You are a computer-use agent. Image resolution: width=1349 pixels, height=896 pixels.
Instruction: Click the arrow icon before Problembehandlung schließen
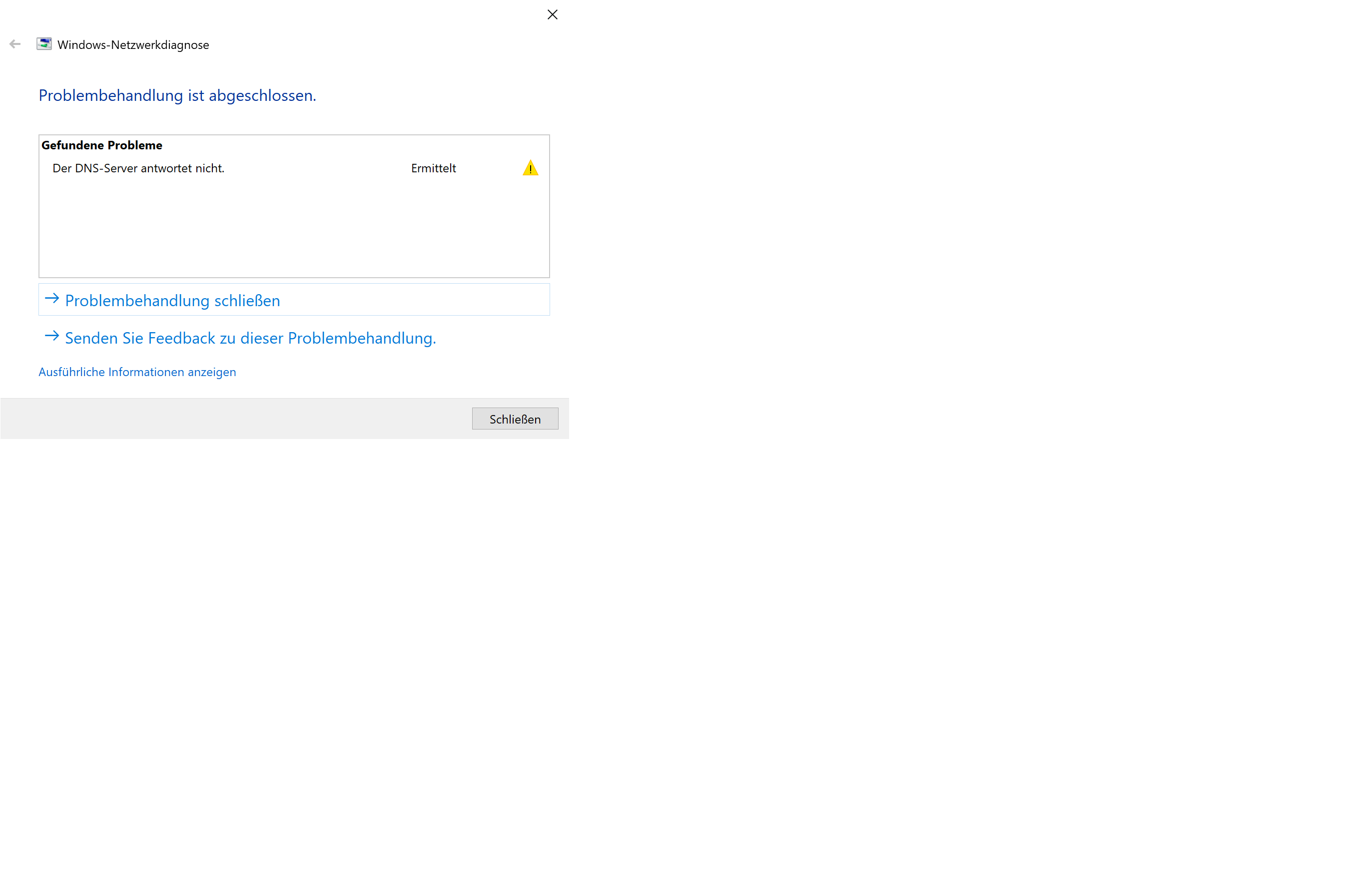52,298
